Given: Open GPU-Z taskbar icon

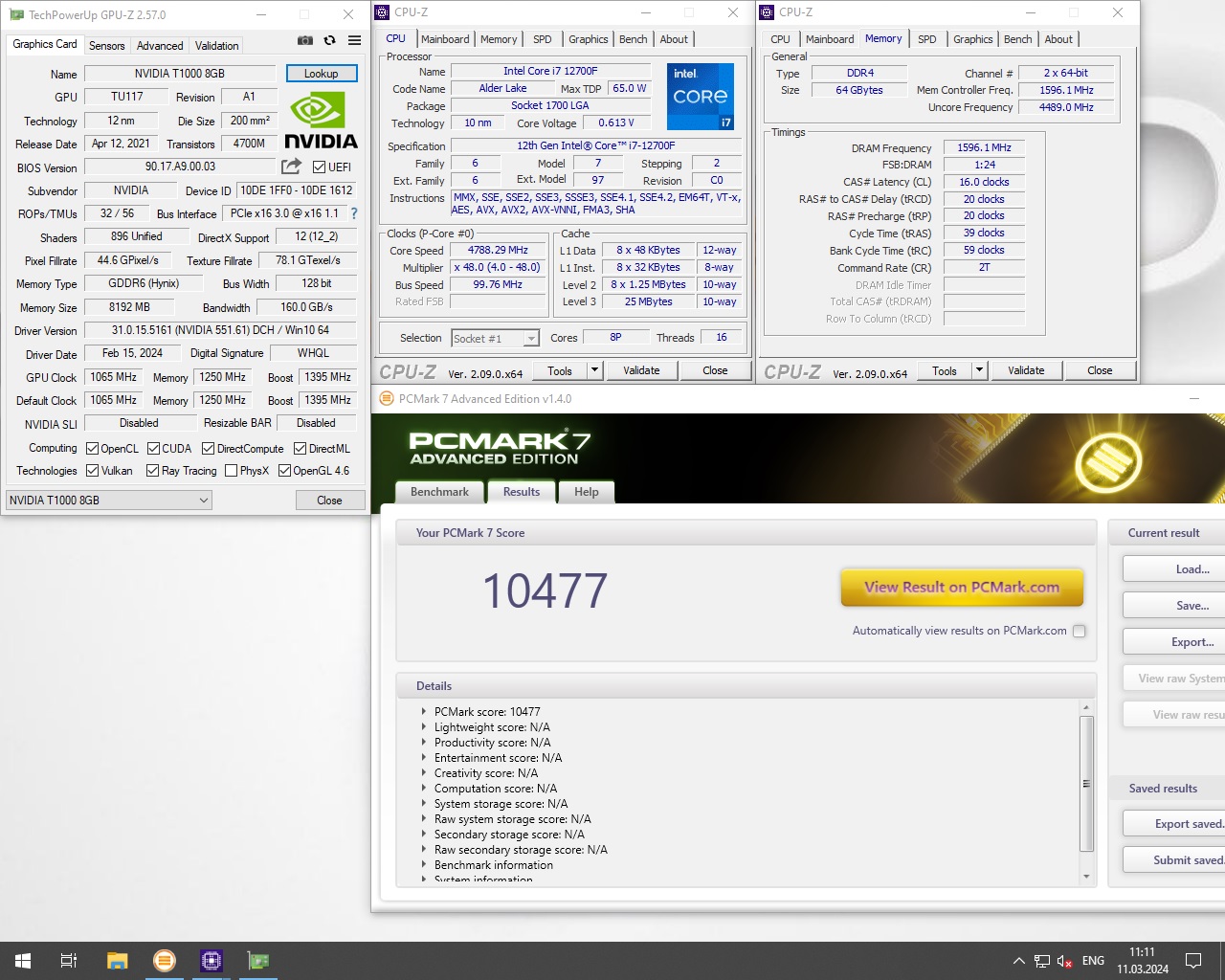Looking at the screenshot, I should pos(258,961).
